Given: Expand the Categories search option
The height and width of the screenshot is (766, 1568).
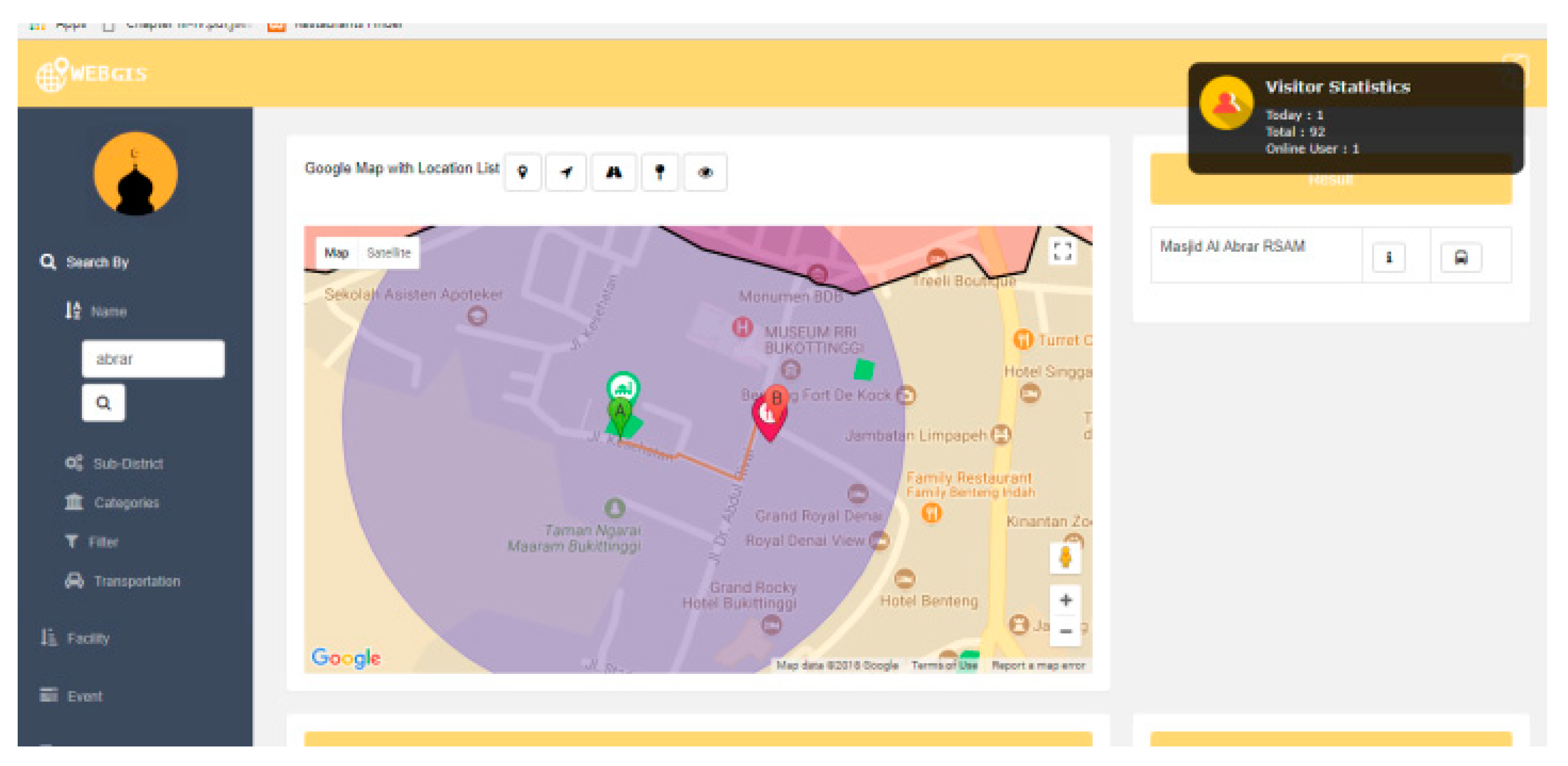Looking at the screenshot, I should [126, 503].
